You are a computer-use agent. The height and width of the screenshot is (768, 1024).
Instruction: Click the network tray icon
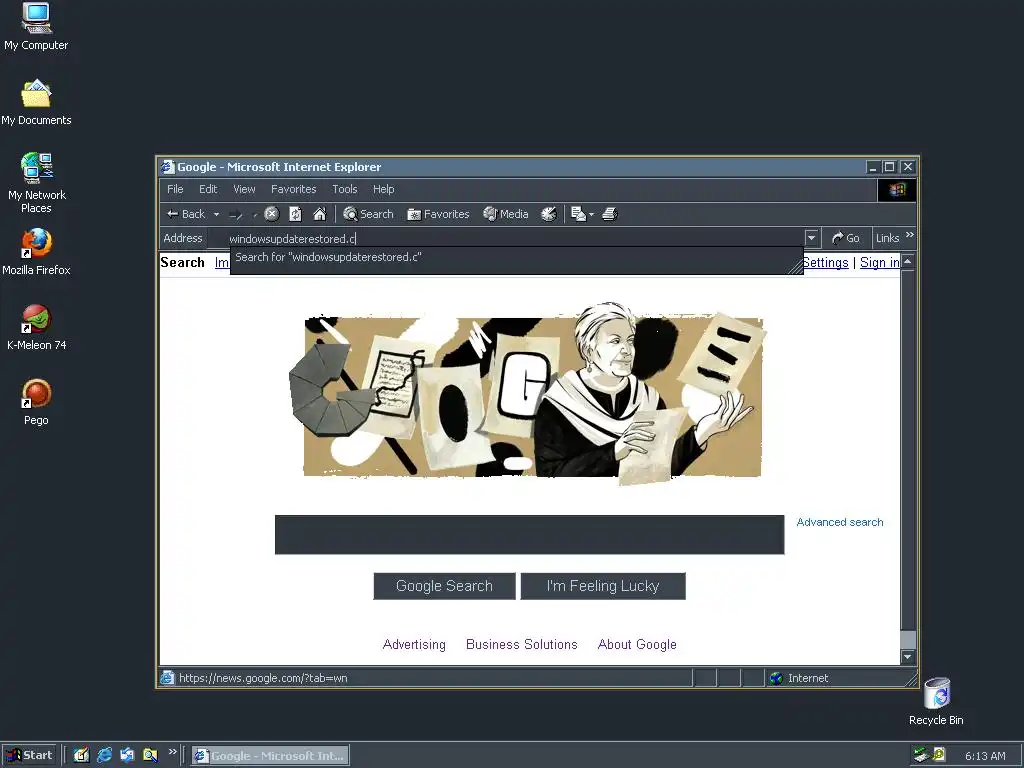pyautogui.click(x=921, y=755)
